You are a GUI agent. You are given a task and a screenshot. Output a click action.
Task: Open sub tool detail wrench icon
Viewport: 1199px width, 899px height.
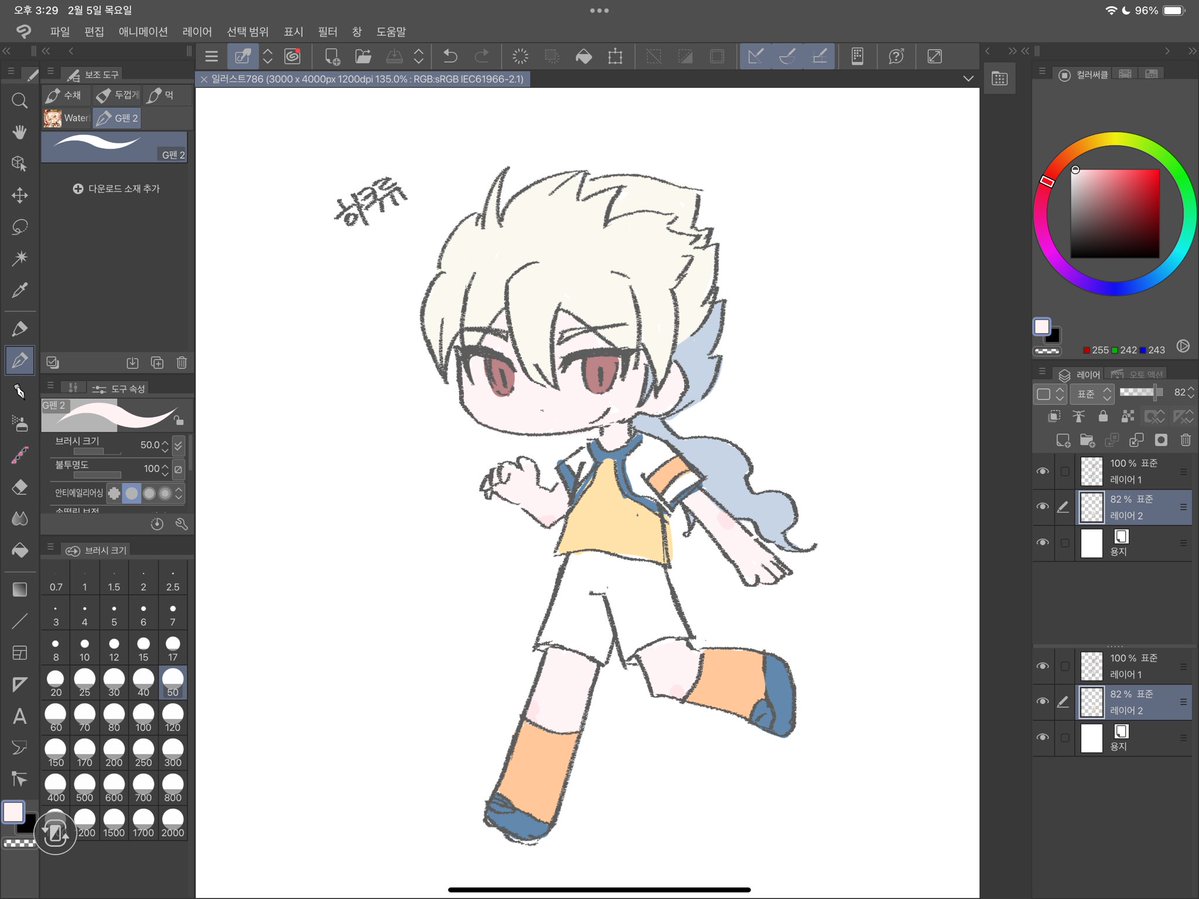181,524
